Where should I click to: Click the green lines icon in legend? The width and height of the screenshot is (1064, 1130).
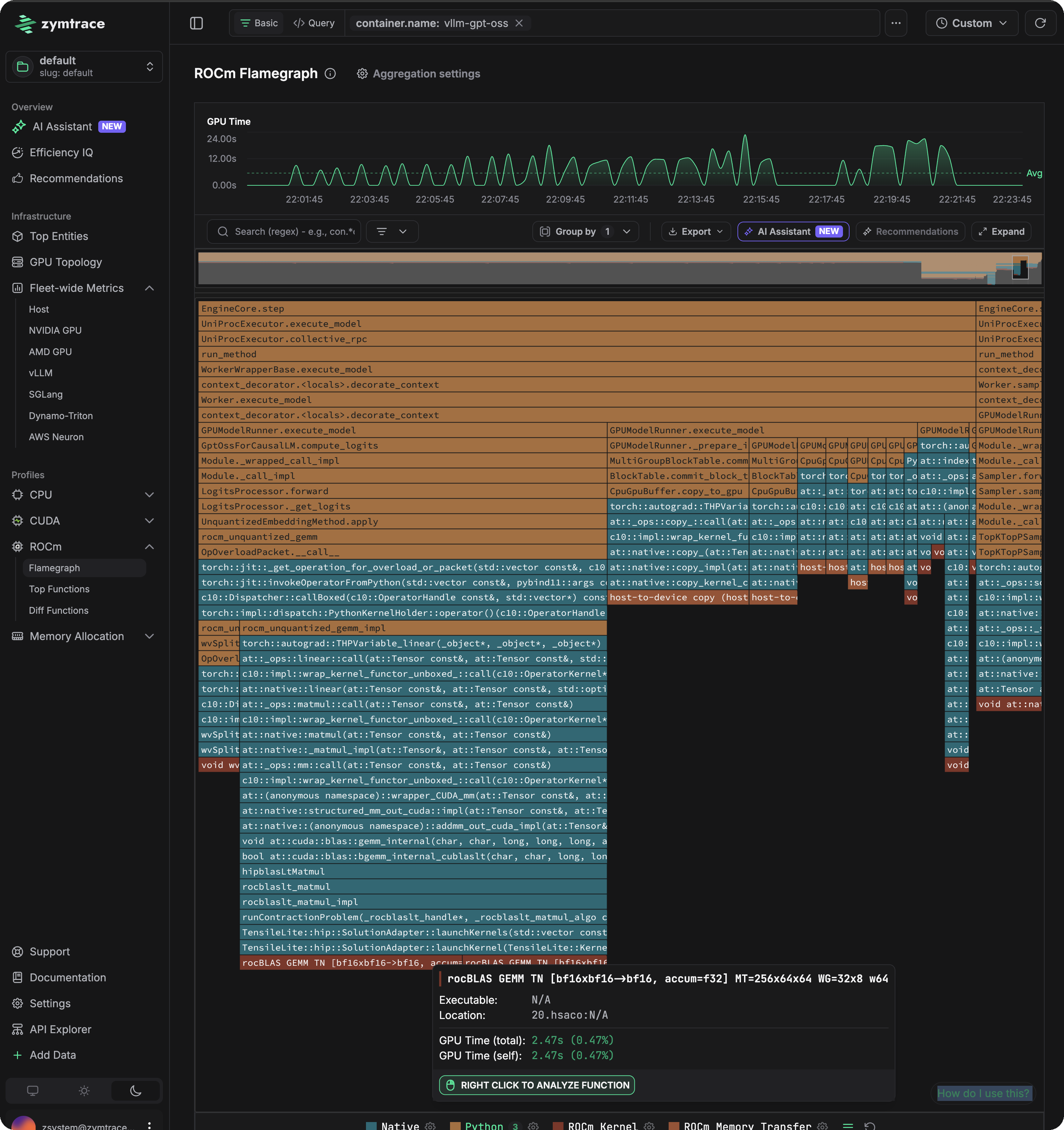[x=848, y=1126]
